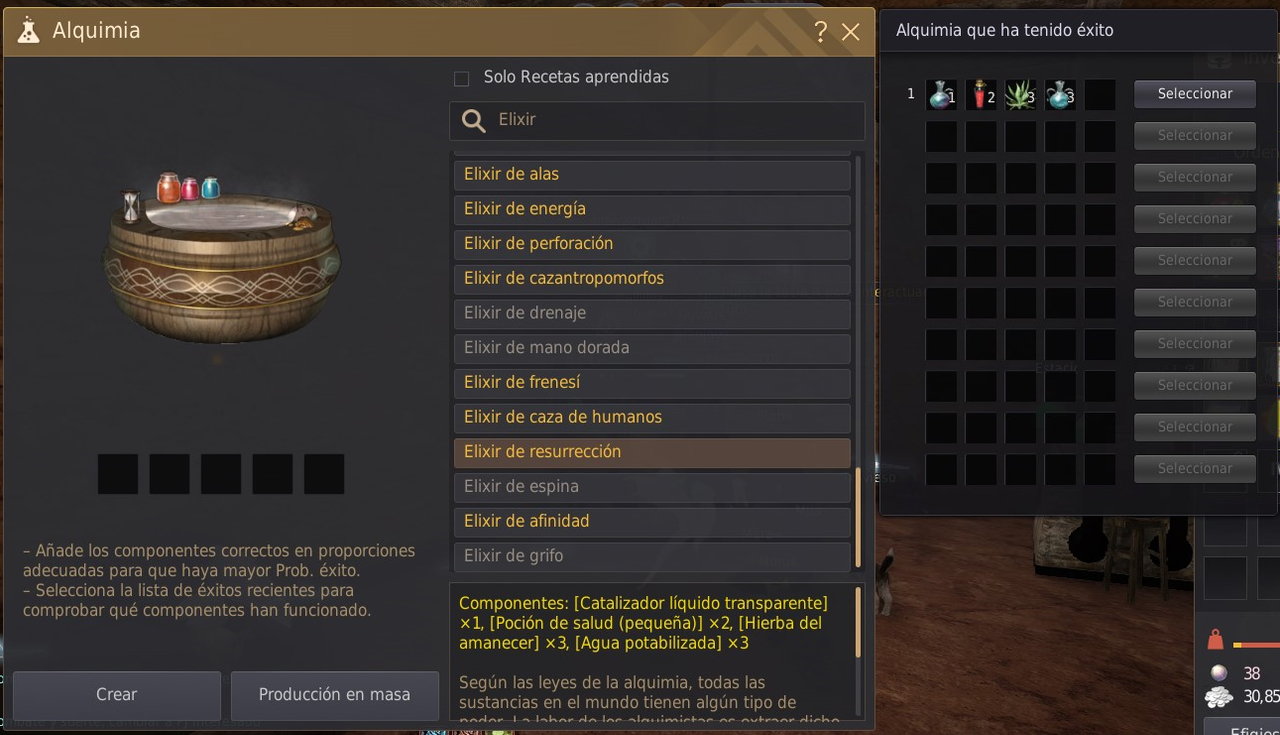This screenshot has height=735, width=1280.
Task: Select the transparent liquid catalyst ingredient icon
Action: tap(941, 95)
